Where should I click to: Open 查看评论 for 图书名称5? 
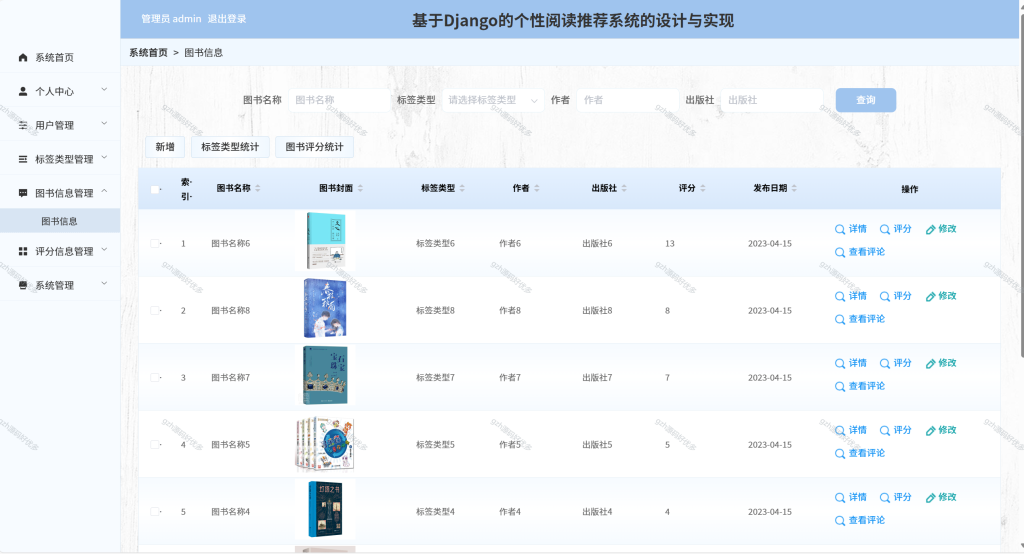tap(860, 453)
